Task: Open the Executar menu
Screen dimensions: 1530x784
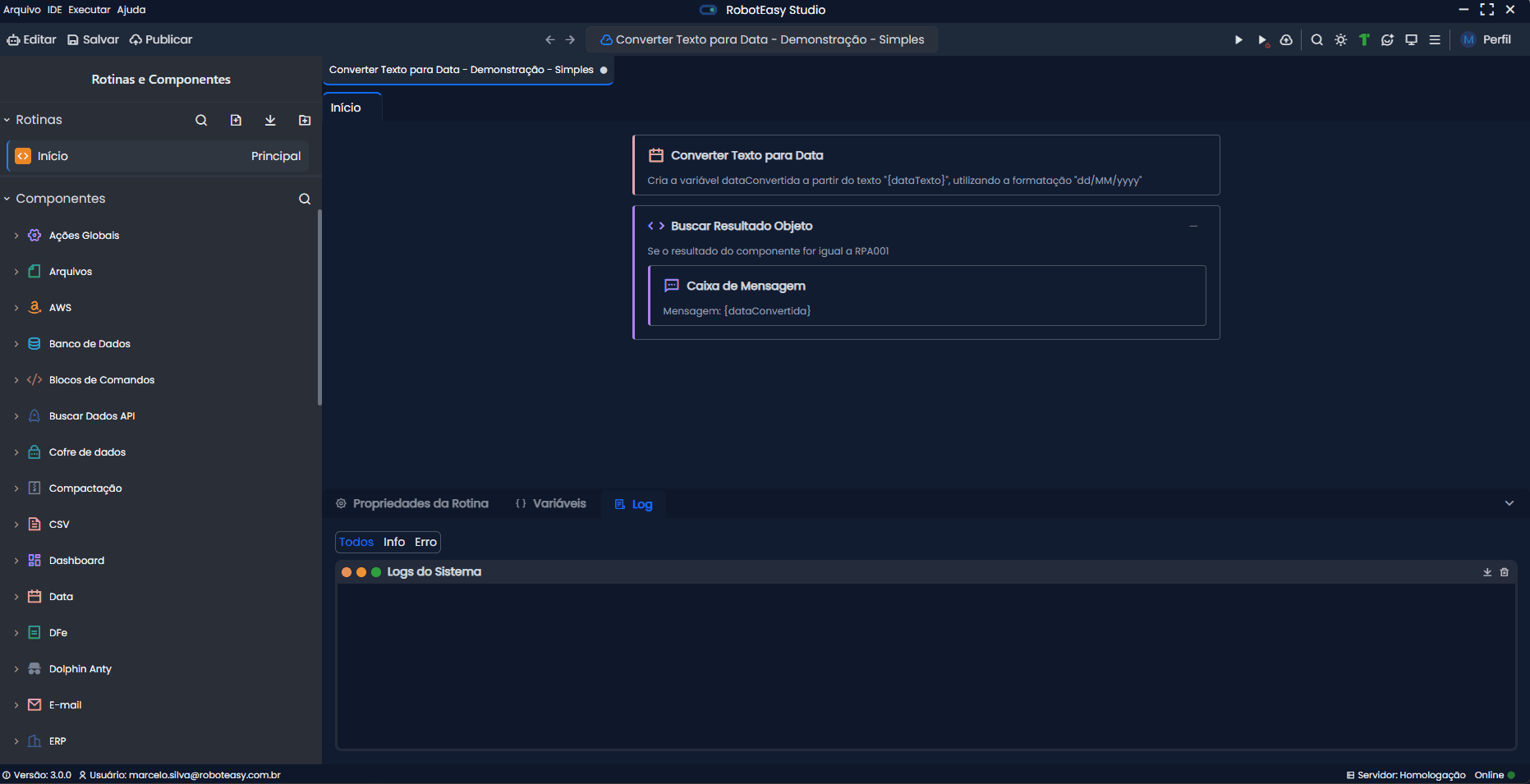Action: (89, 10)
